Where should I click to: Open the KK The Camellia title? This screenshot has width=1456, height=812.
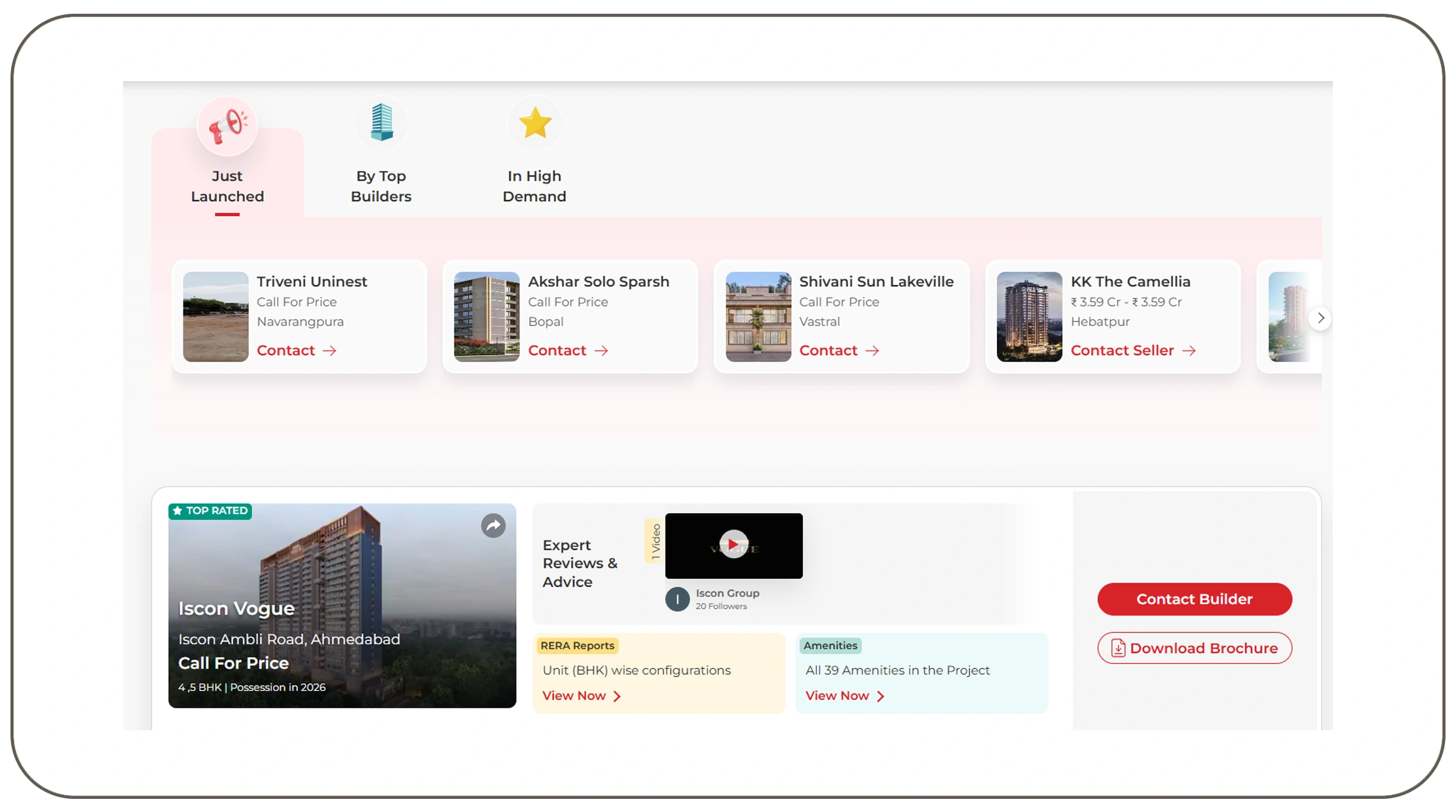tap(1130, 282)
